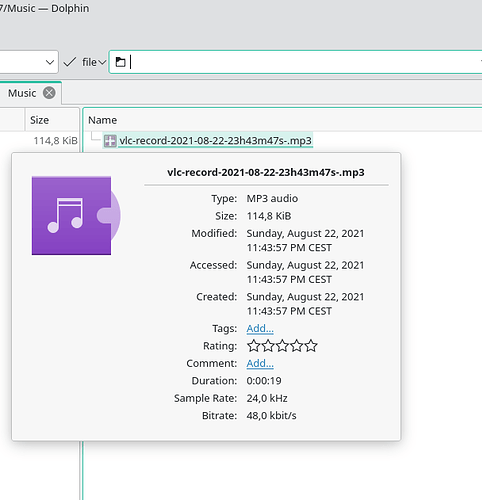The height and width of the screenshot is (500, 482).
Task: Select the 114,8 KiB size entry in left panel
Action: point(55,141)
